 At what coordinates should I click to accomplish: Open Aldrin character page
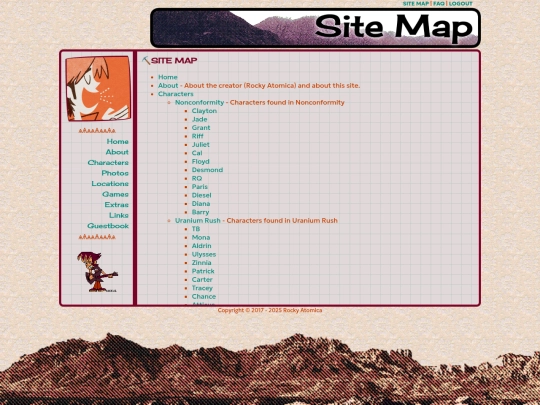click(x=201, y=246)
